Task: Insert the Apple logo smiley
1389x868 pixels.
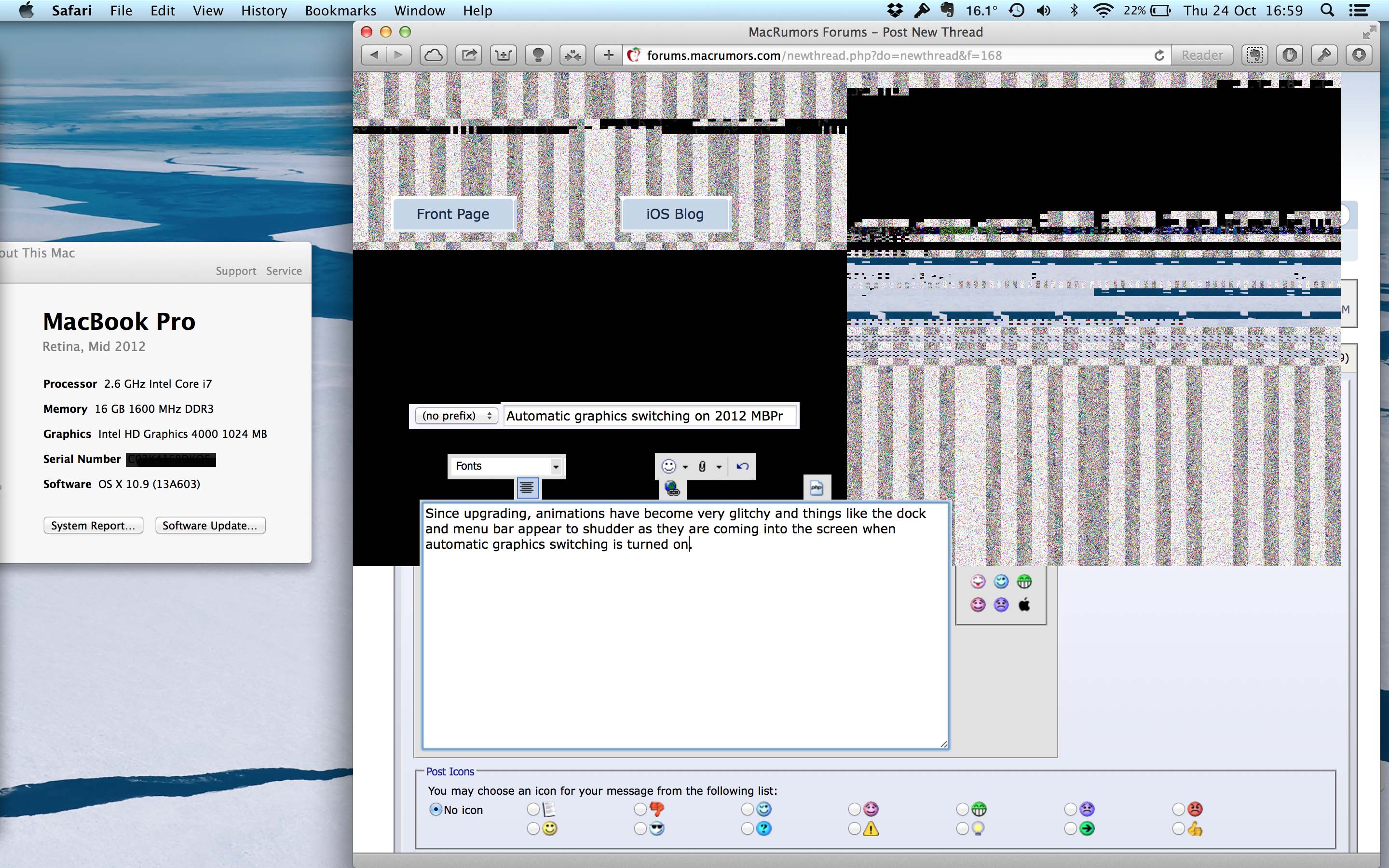Action: coord(1024,605)
